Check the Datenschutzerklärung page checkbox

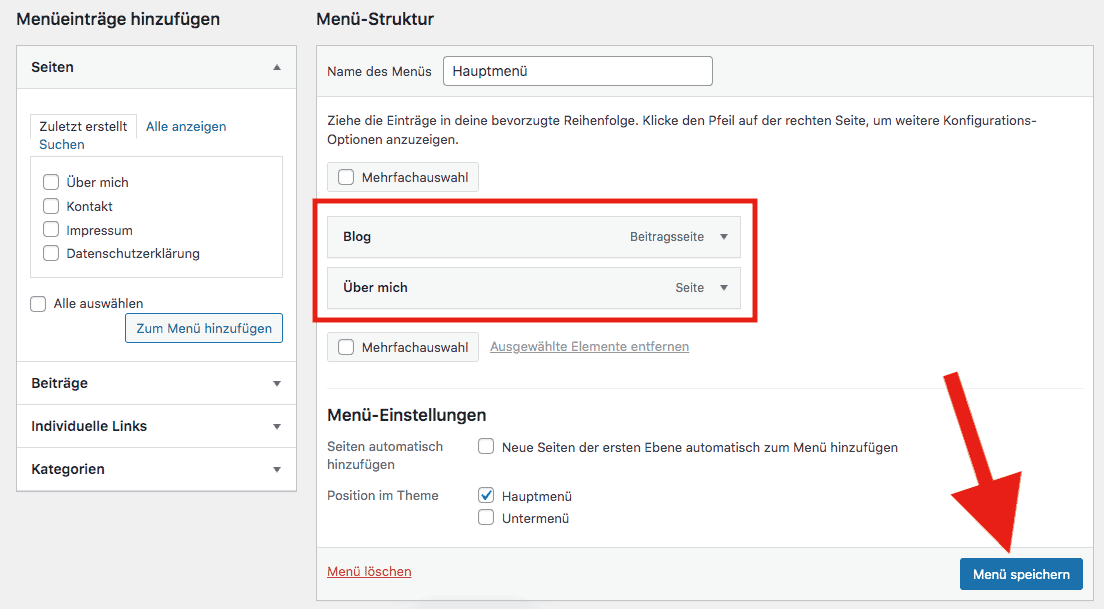click(x=51, y=253)
